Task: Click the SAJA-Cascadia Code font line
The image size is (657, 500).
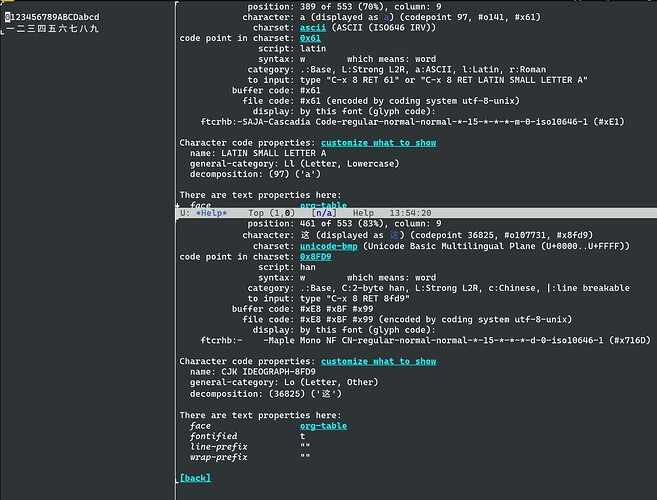Action: [x=412, y=122]
